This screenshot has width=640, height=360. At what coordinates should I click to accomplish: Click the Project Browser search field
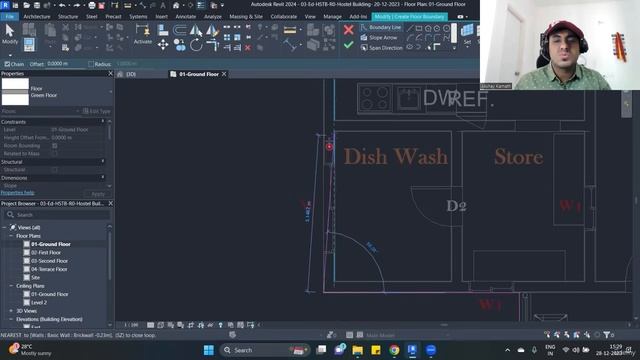pos(58,215)
